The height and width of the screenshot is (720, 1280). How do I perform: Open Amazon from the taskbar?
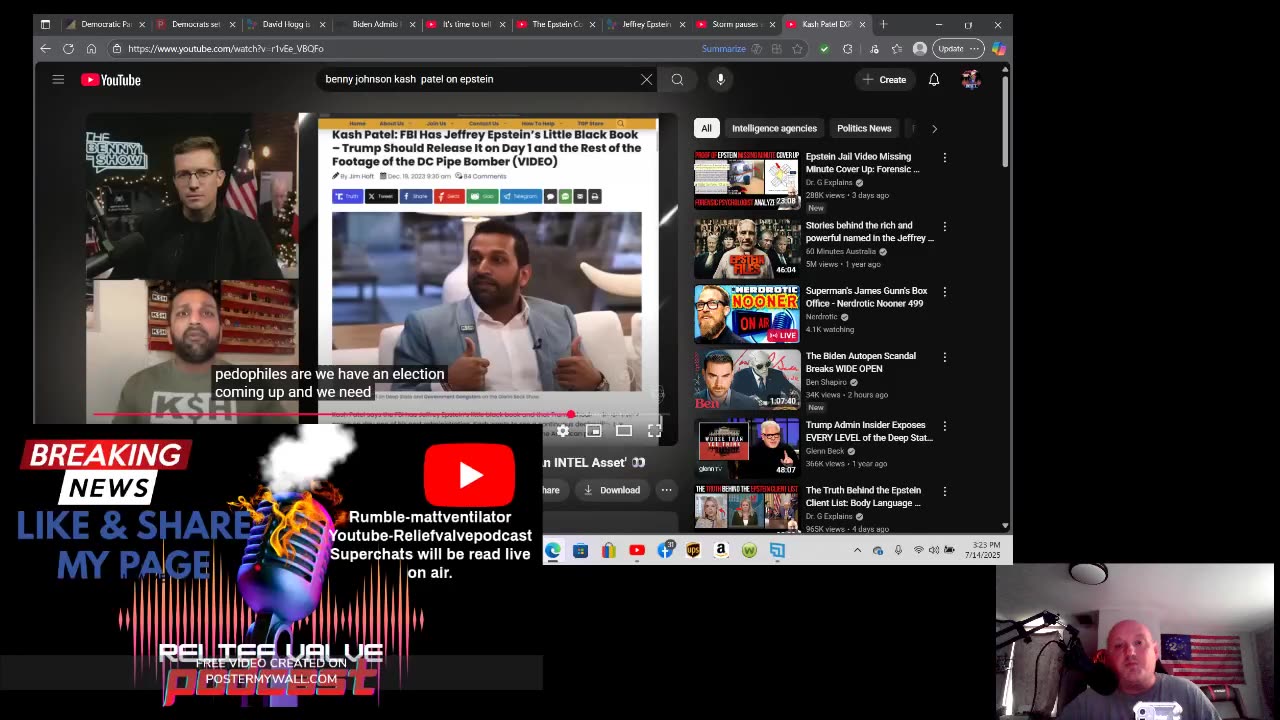point(721,550)
